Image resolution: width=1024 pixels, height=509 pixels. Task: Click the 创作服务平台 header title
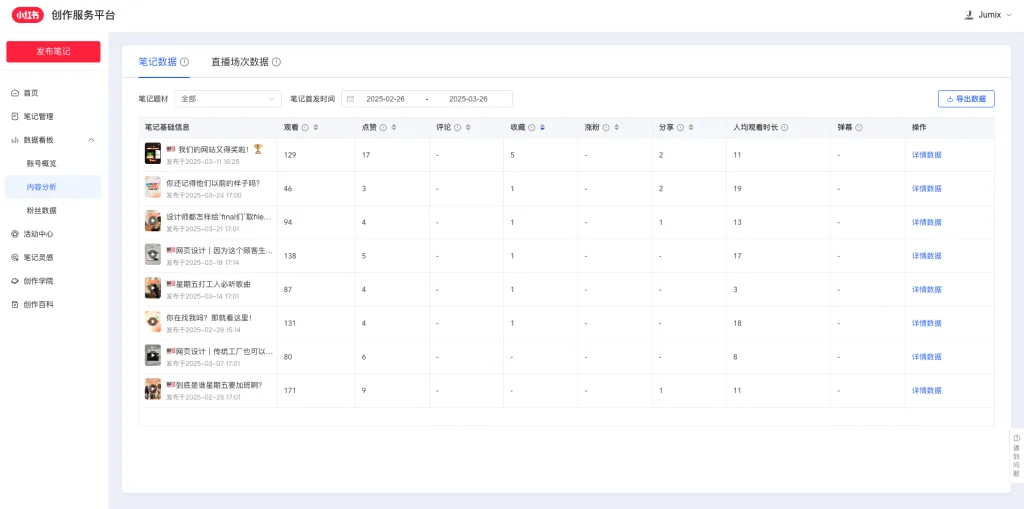[x=83, y=15]
